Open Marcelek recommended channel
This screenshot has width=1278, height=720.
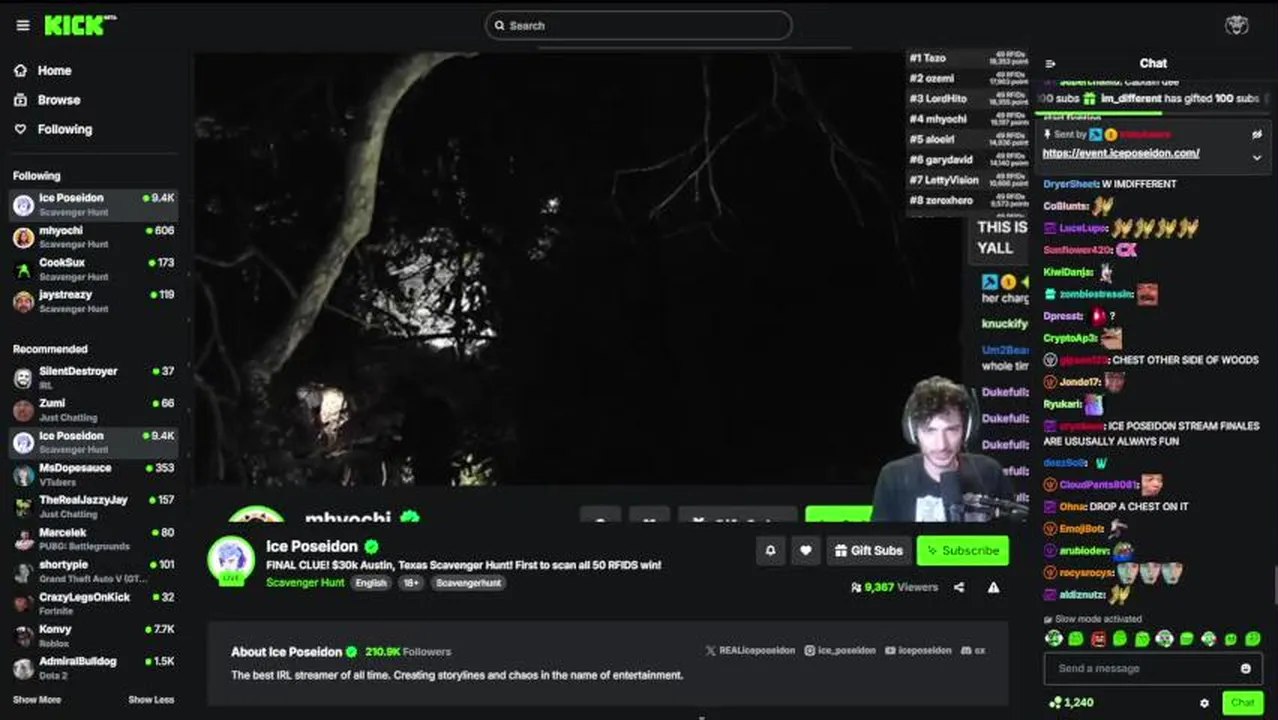(93, 539)
